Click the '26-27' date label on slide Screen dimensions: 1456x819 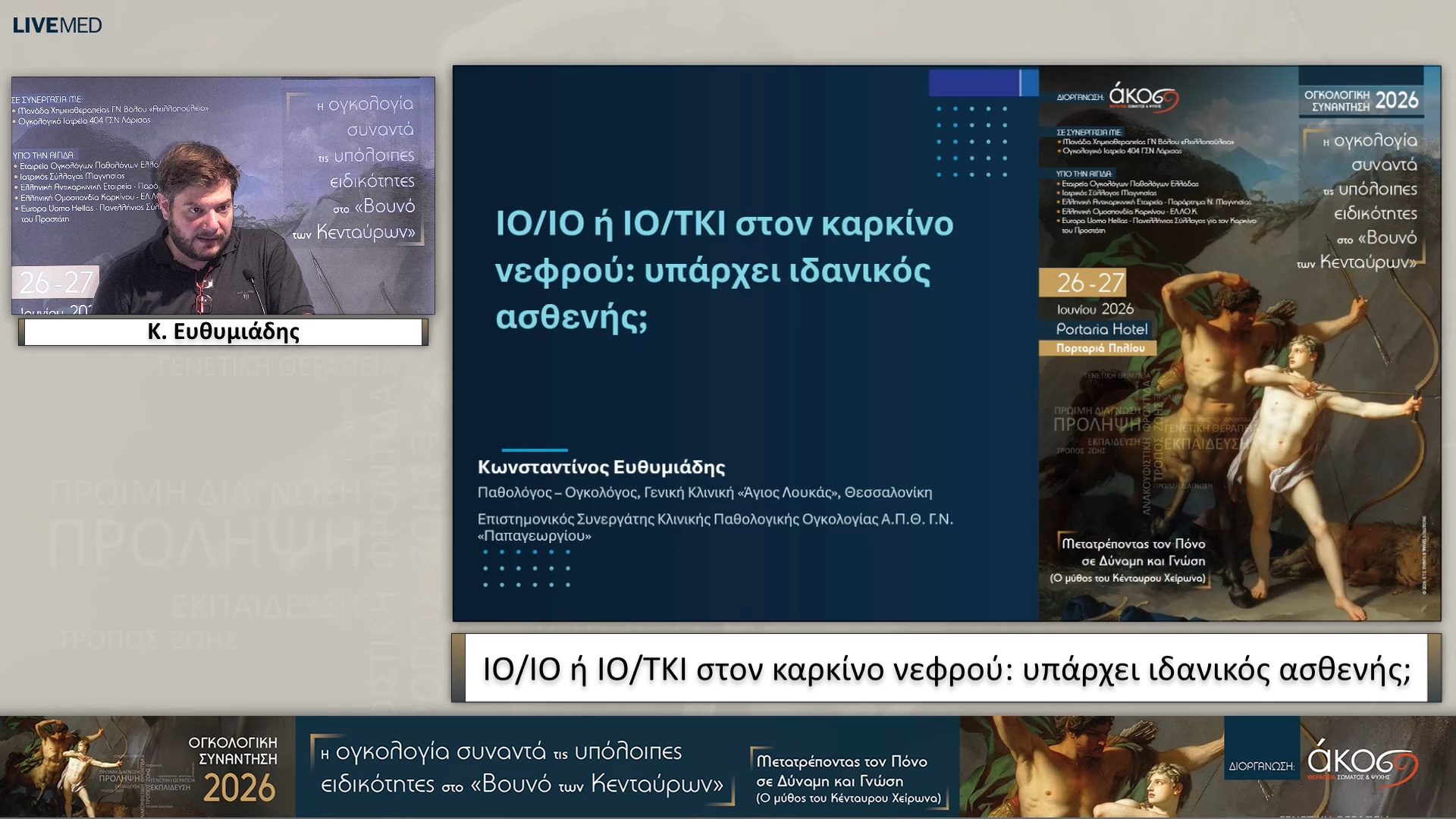1082,283
